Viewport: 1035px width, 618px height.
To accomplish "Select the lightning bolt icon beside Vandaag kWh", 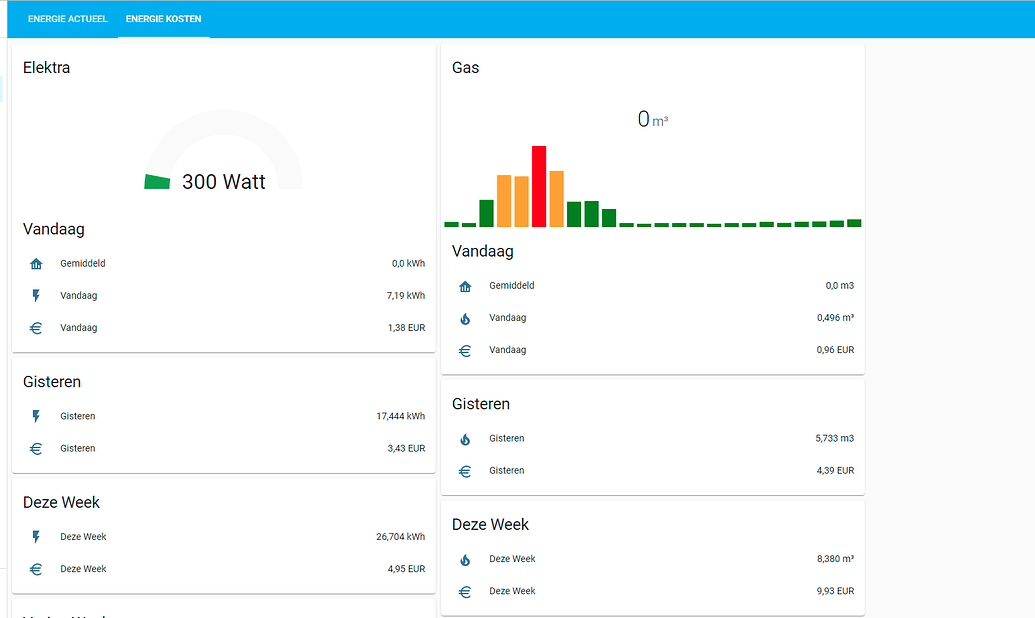I will point(36,295).
